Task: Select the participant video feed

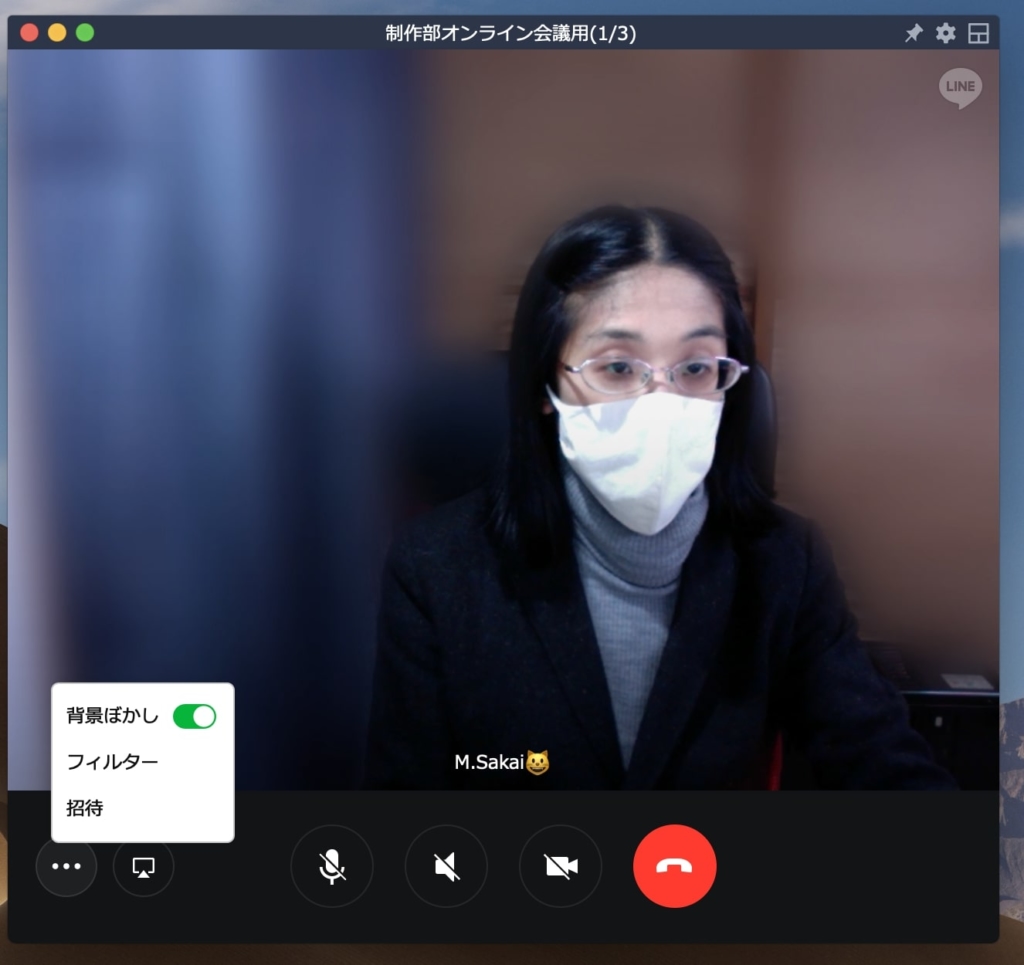Action: (503, 419)
